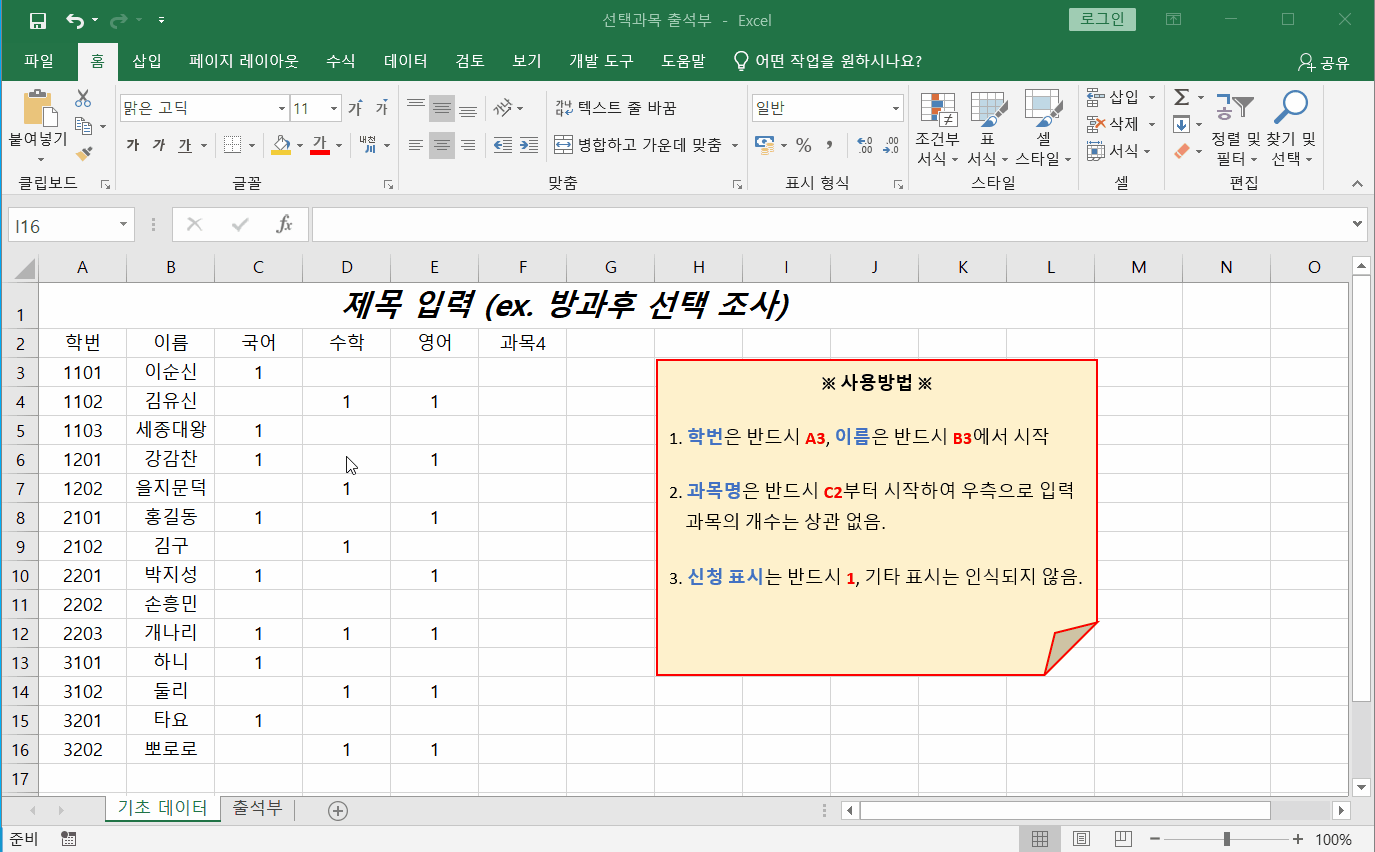The width and height of the screenshot is (1375, 852).
Task: Toggle Align Left horizontal alignment
Action: [x=416, y=145]
